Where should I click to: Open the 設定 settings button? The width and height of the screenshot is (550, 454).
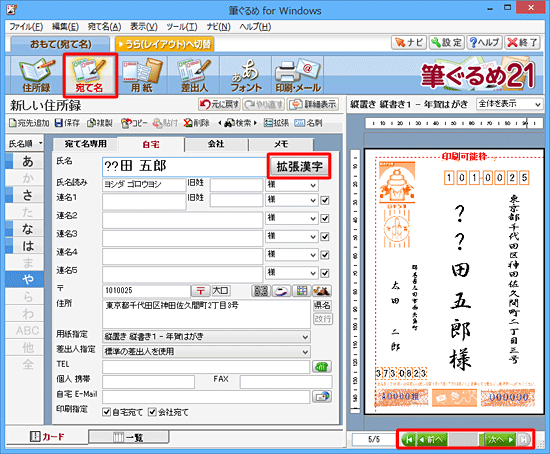[x=447, y=42]
